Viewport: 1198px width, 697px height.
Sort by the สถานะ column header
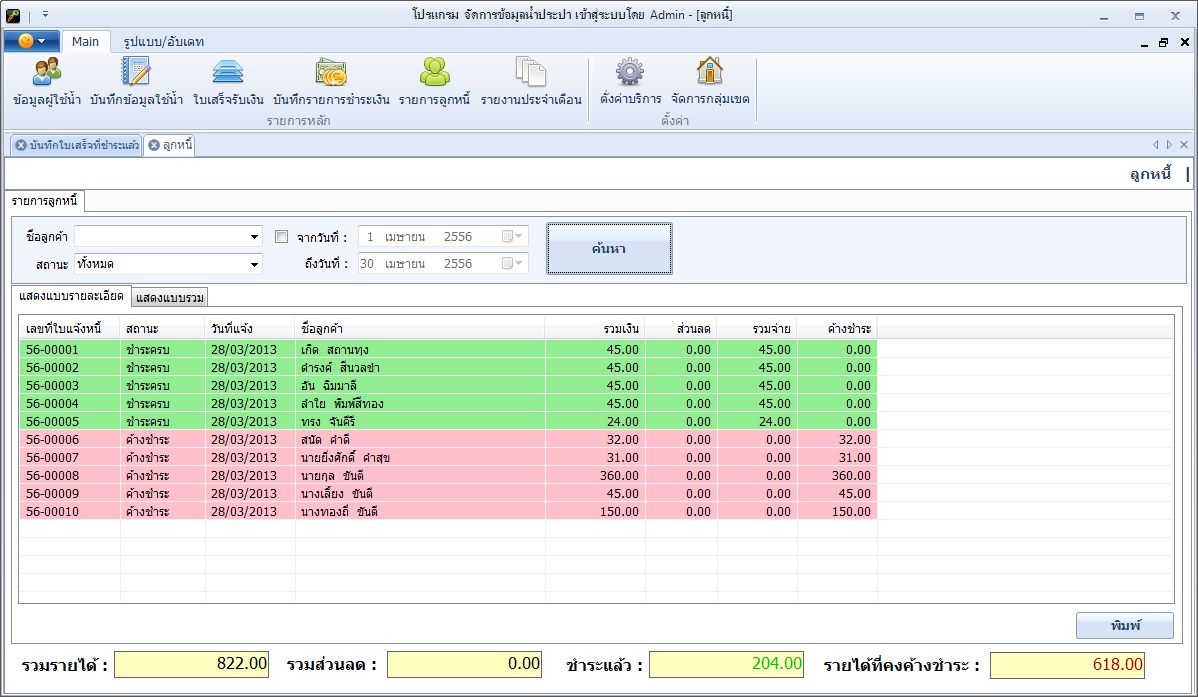click(x=163, y=329)
